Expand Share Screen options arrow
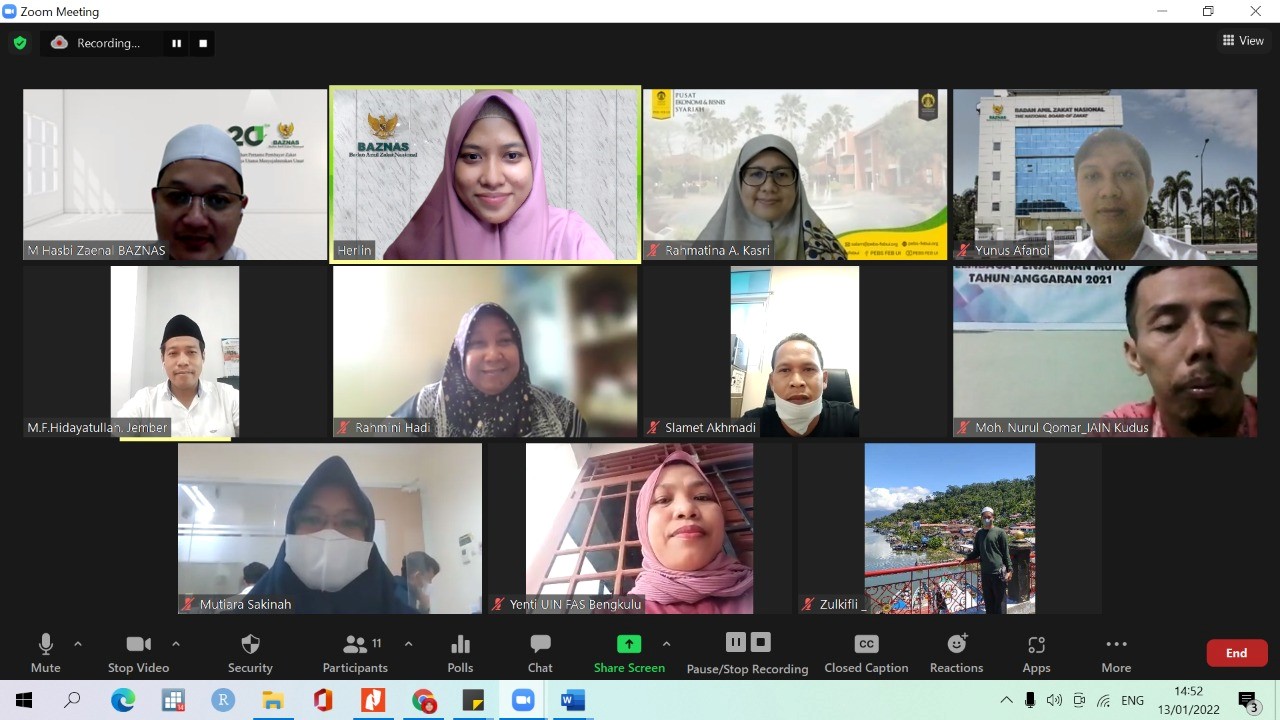The width and height of the screenshot is (1280, 720). [667, 644]
